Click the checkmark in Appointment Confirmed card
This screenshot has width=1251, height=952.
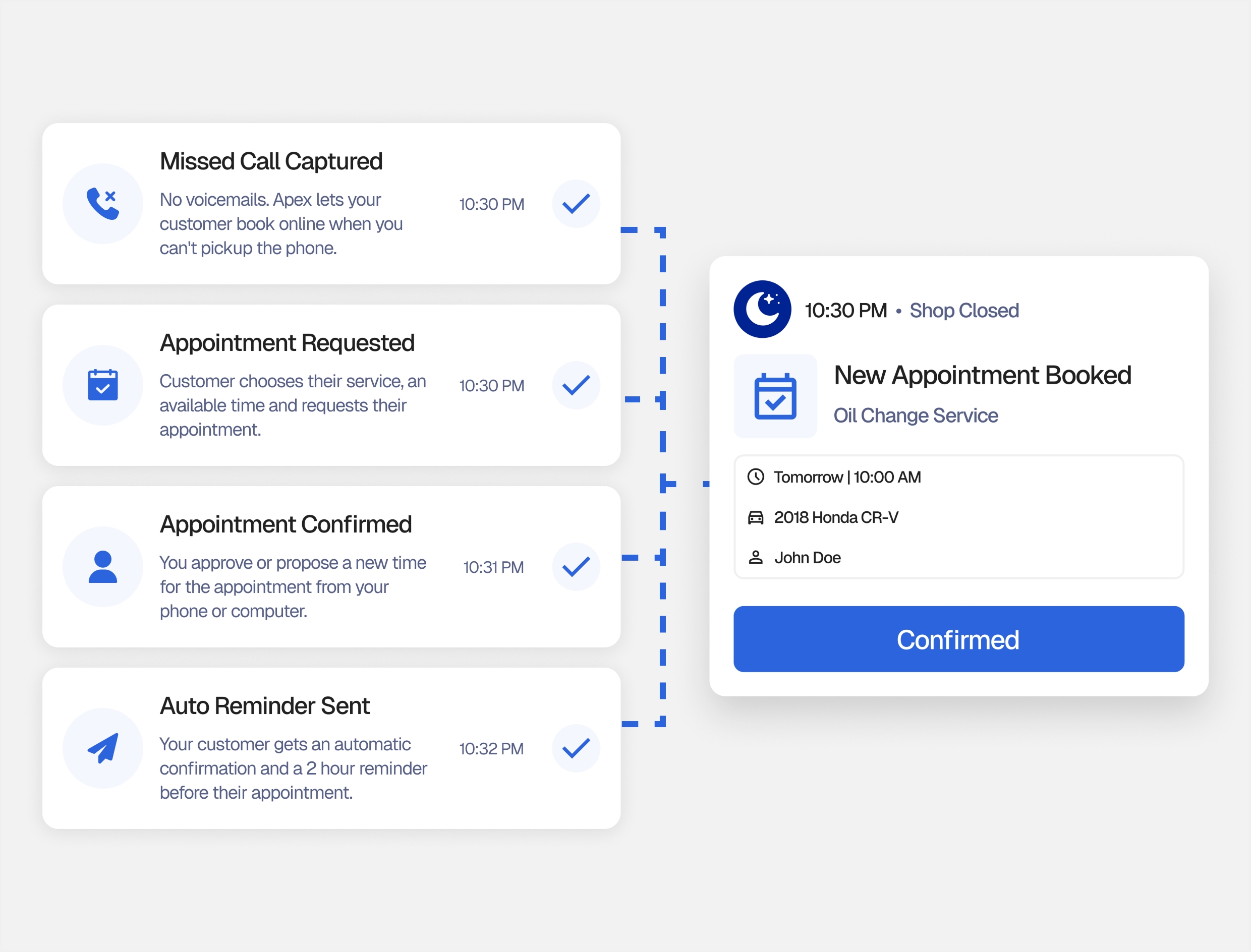pos(576,567)
